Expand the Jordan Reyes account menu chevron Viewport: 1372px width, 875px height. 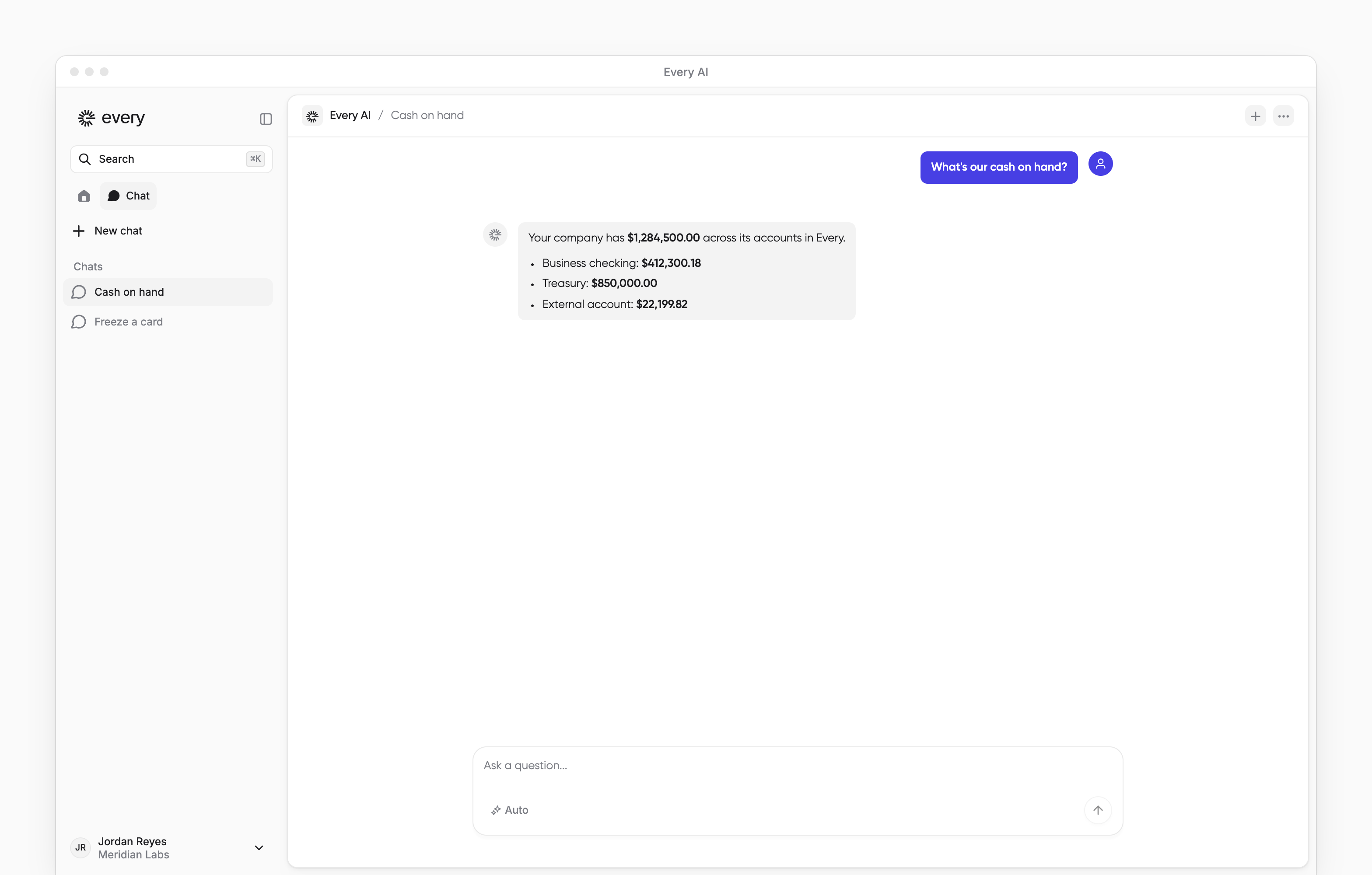click(259, 848)
